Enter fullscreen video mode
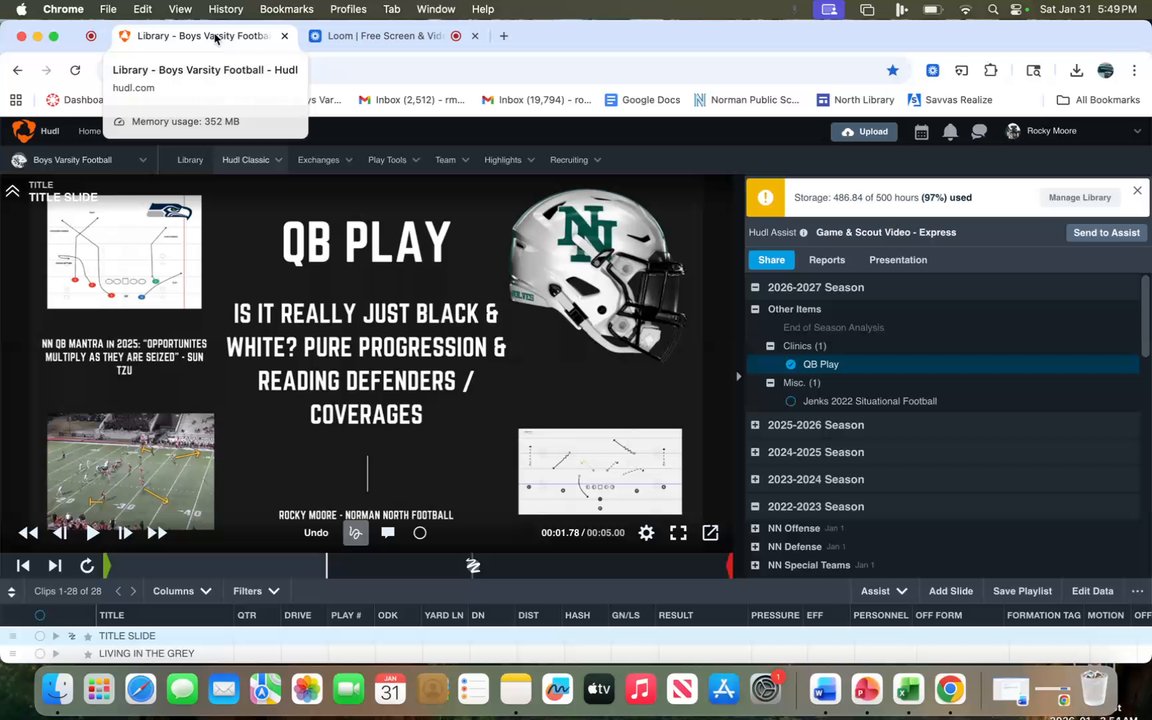This screenshot has width=1152, height=720. (x=678, y=533)
